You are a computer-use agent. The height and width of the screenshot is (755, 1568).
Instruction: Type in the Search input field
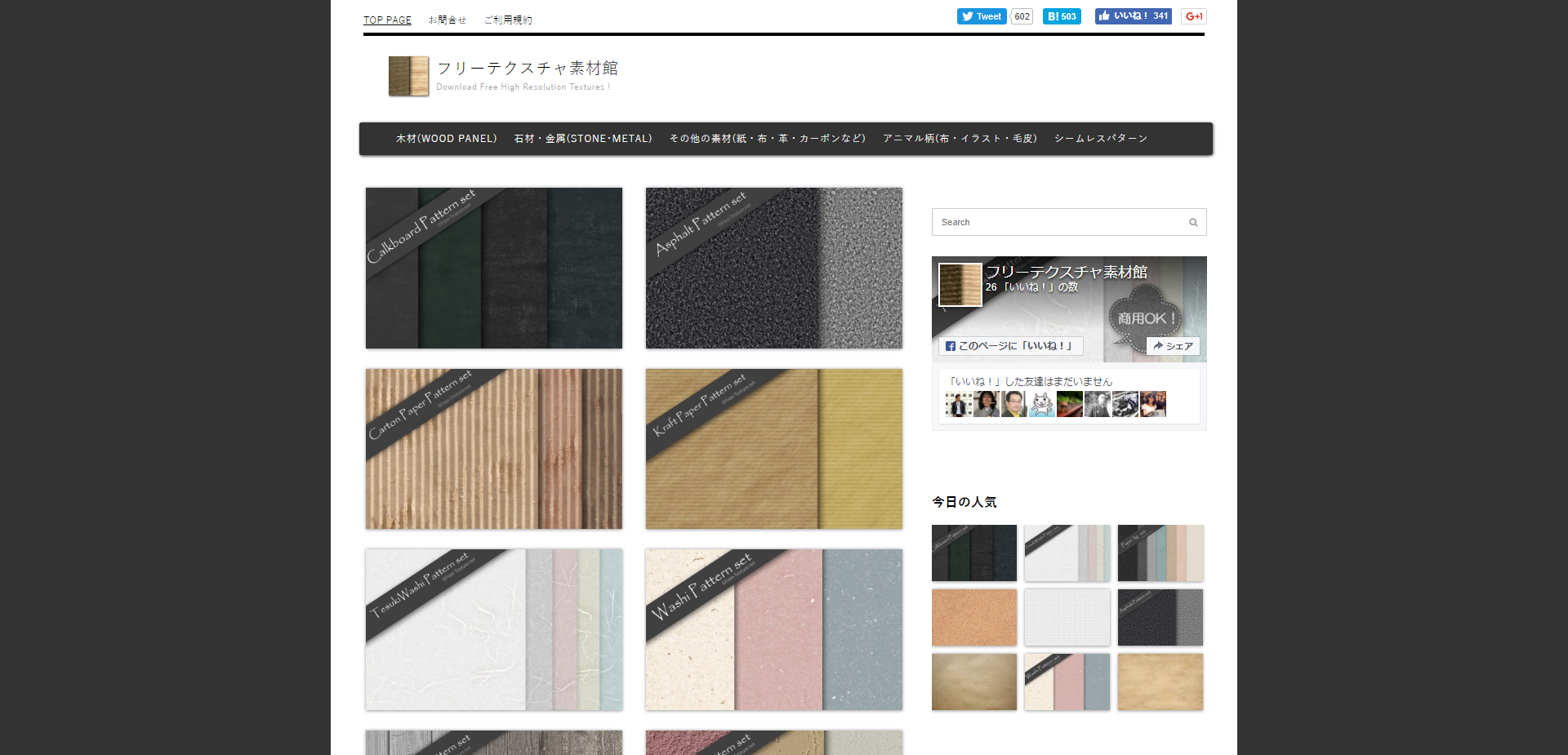tap(1058, 222)
